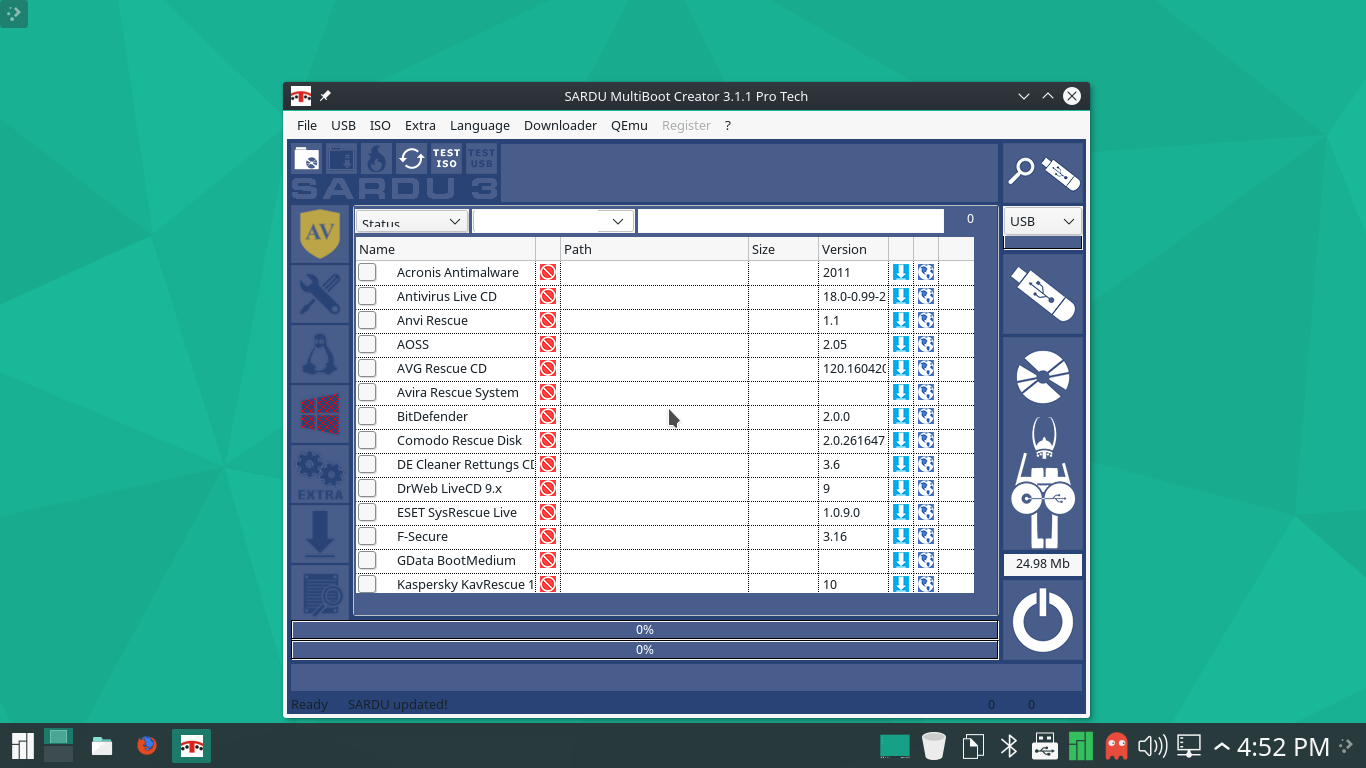Screen dimensions: 1366x768
Task: Click the Create USB drive icon
Action: 1043,293
